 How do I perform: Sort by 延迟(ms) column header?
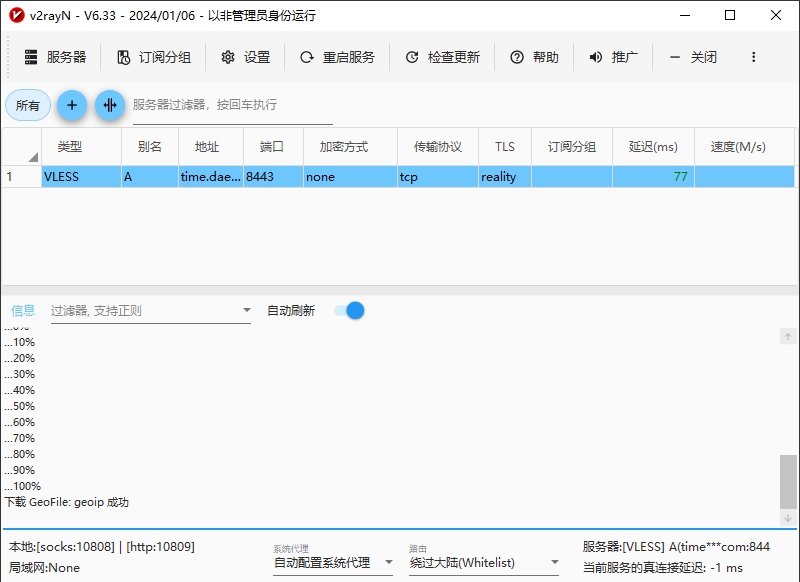(653, 146)
